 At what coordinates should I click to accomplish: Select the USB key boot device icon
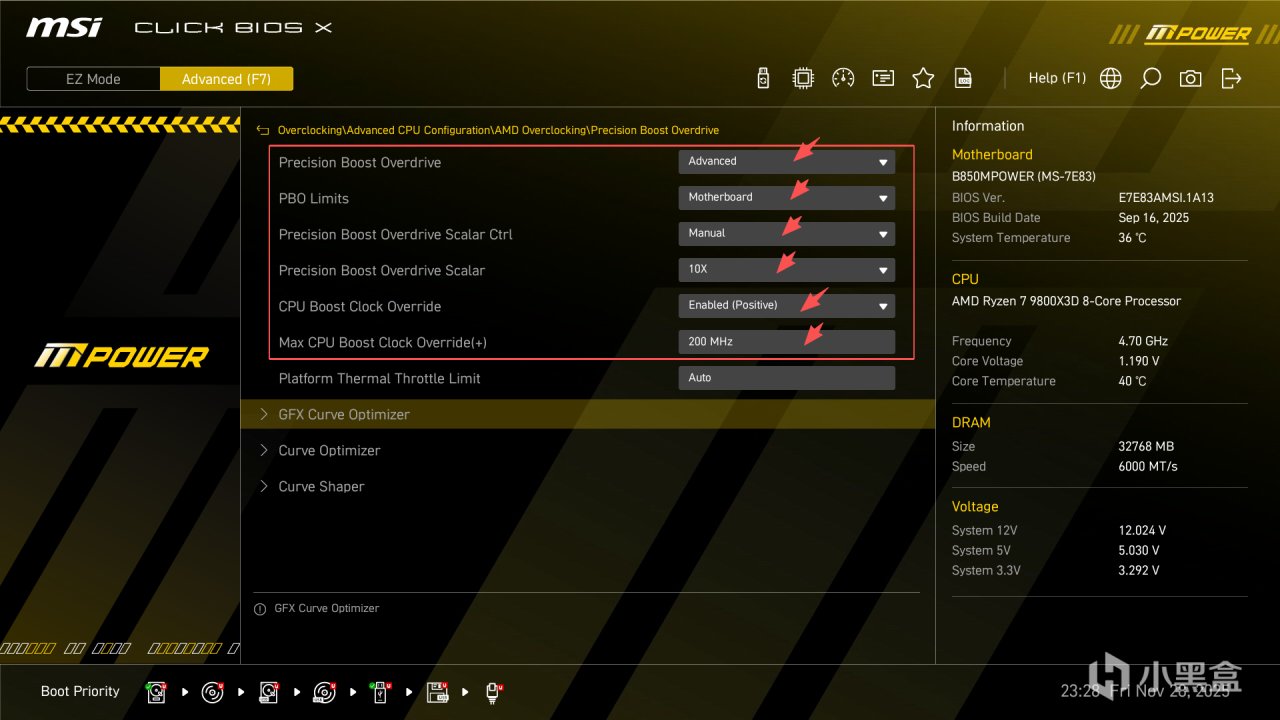(x=380, y=692)
